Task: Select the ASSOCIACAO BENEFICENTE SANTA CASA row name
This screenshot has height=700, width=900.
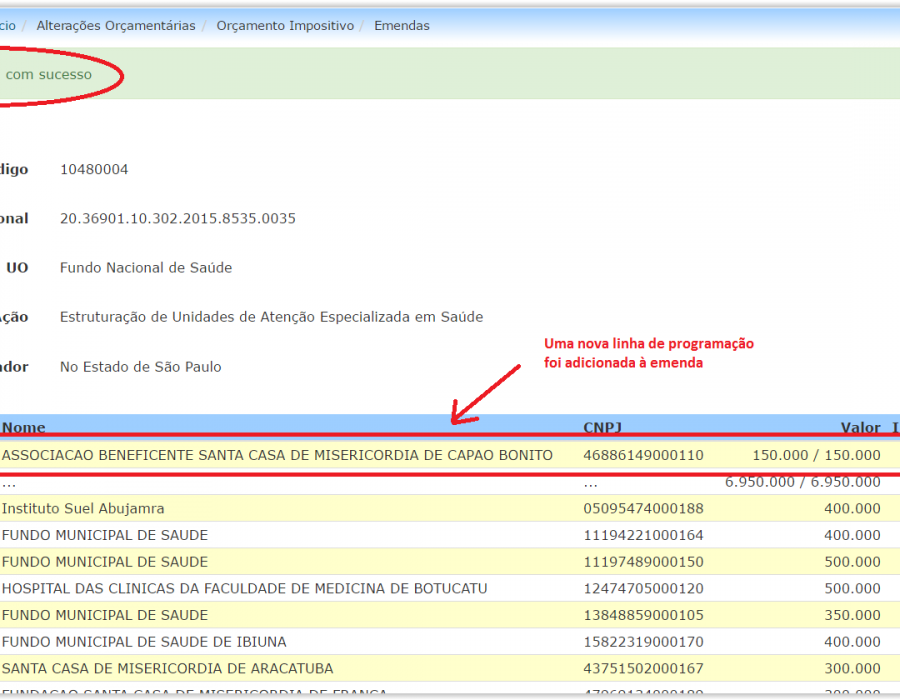Action: [277, 455]
